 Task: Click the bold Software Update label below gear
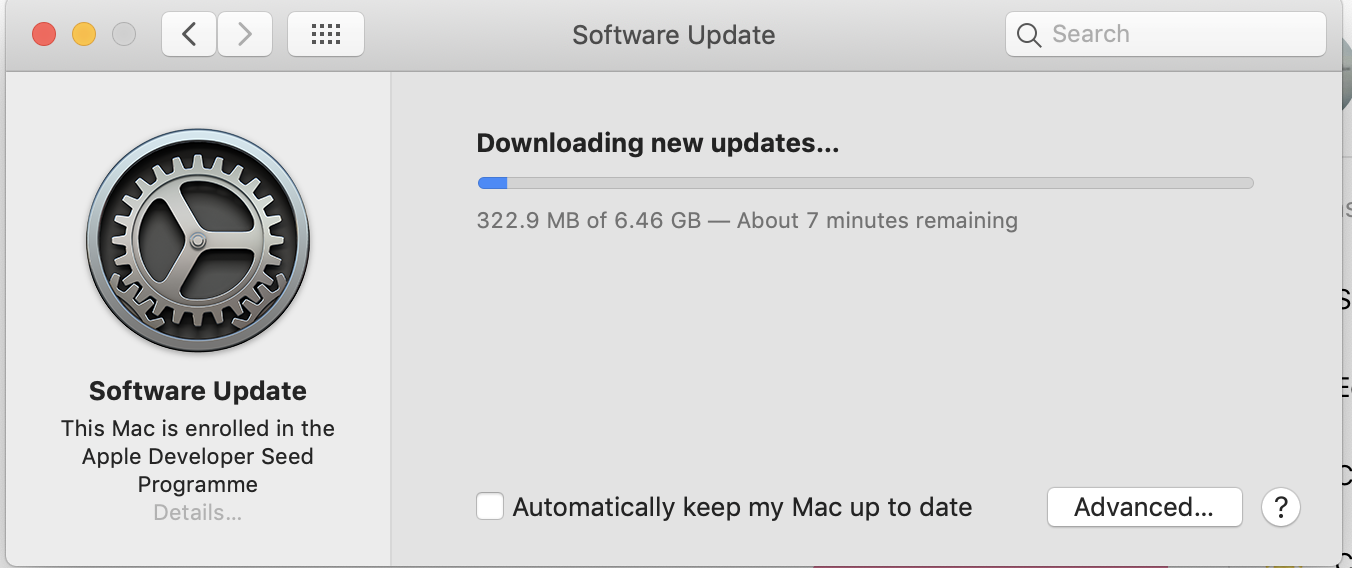(x=198, y=391)
